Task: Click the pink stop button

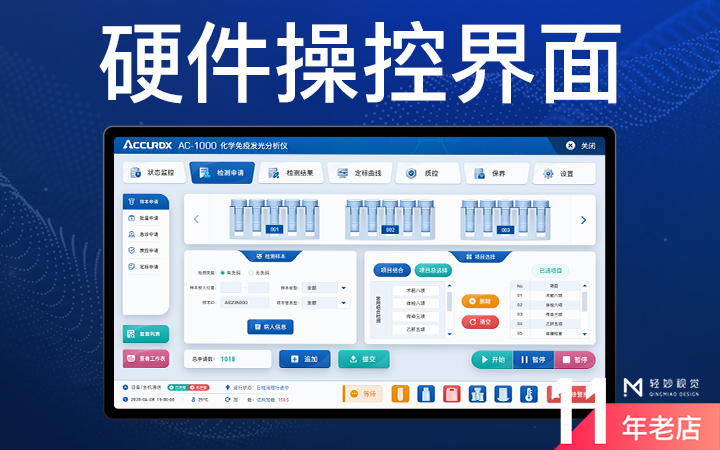Action: click(x=575, y=360)
